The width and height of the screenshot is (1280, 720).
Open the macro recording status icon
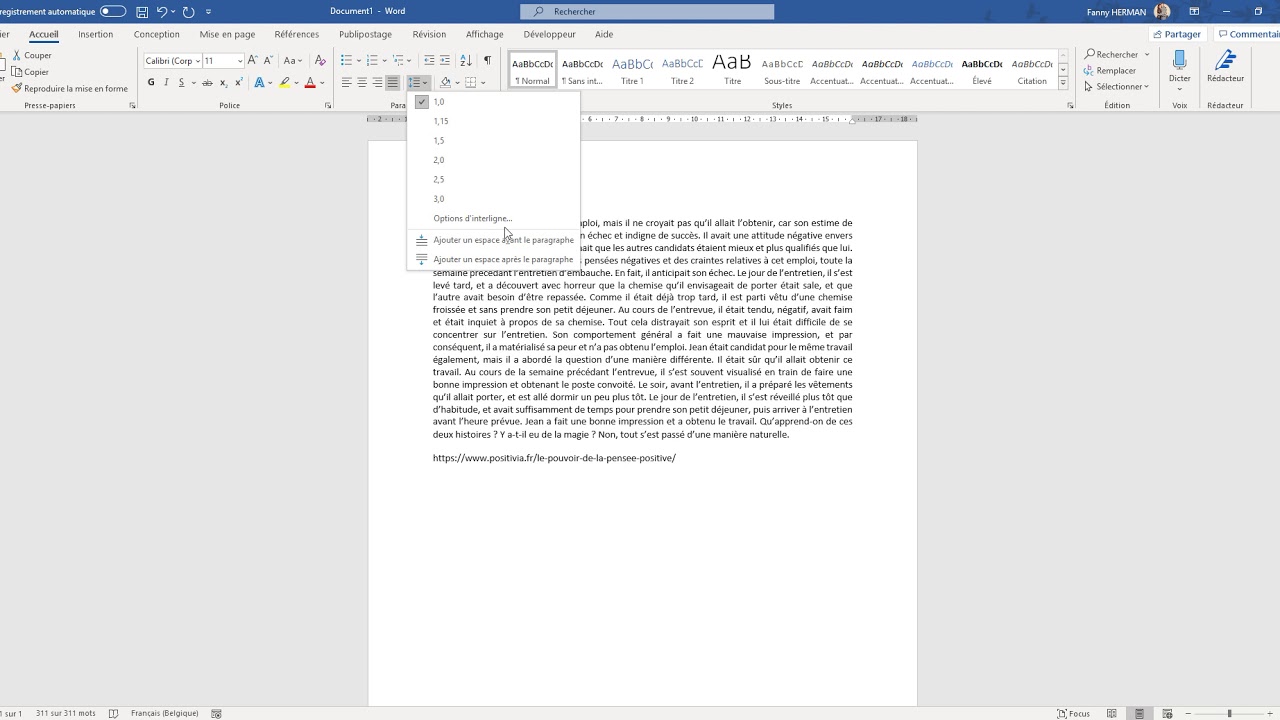tap(216, 713)
